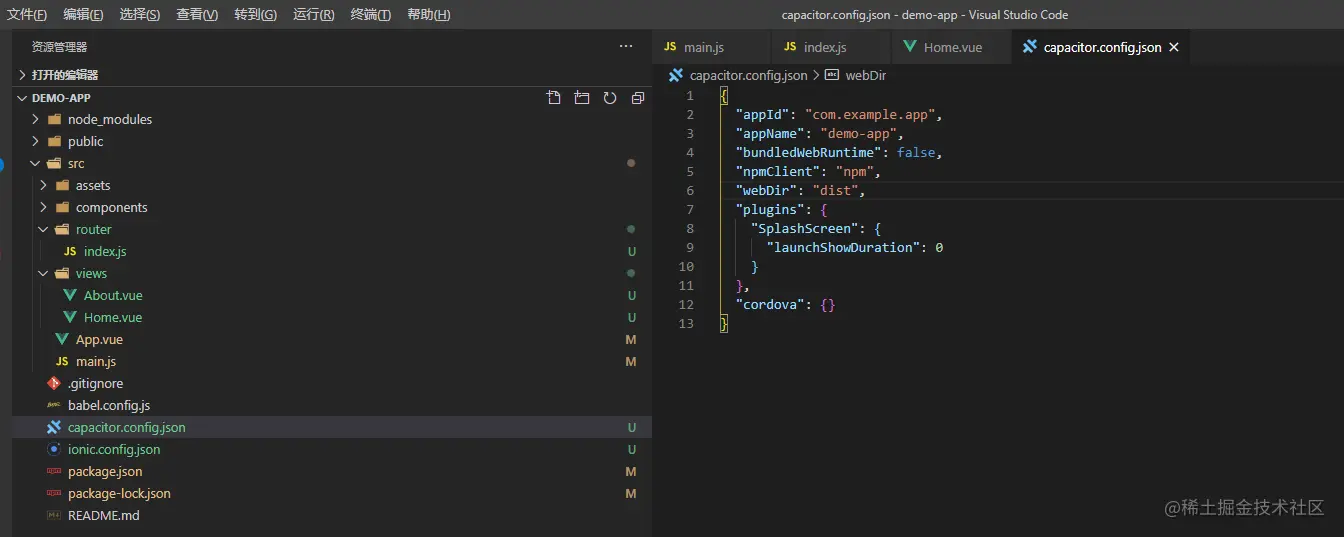Click the New File icon in explorer header

554,98
